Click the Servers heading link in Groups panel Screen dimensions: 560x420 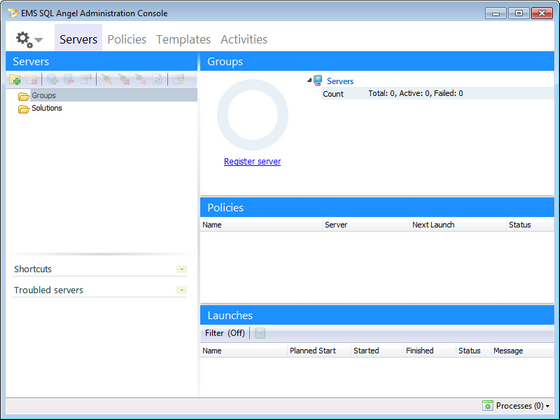coord(340,81)
